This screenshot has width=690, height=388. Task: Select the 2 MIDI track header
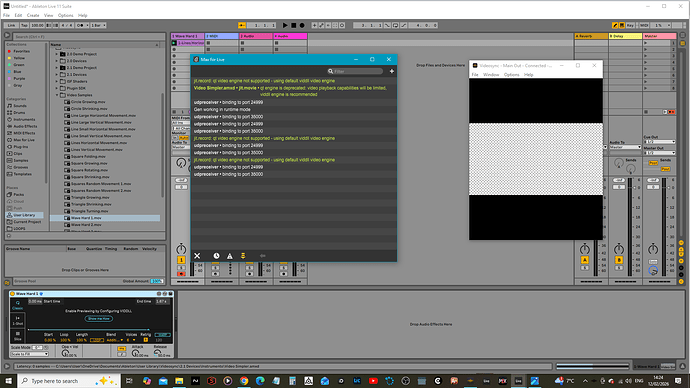point(222,36)
